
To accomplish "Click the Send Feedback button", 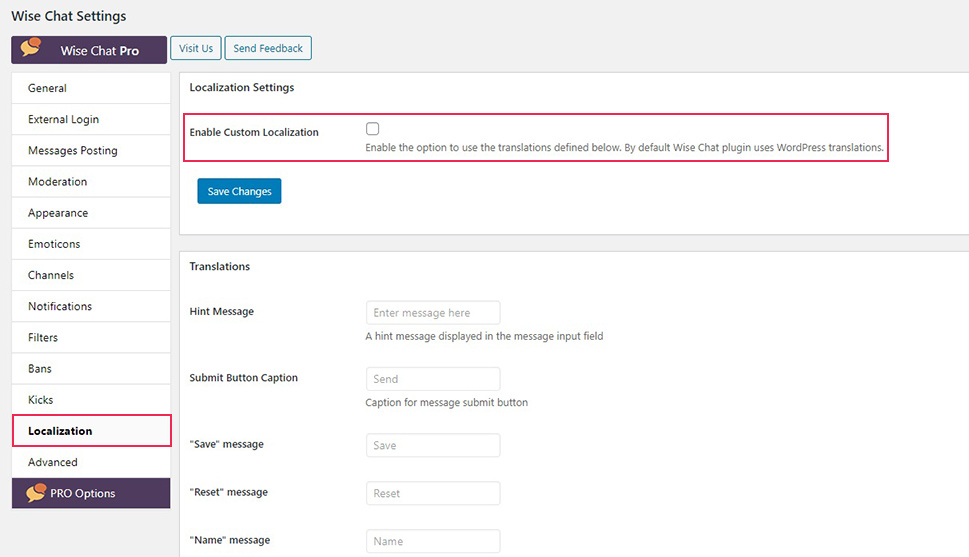I will (268, 48).
